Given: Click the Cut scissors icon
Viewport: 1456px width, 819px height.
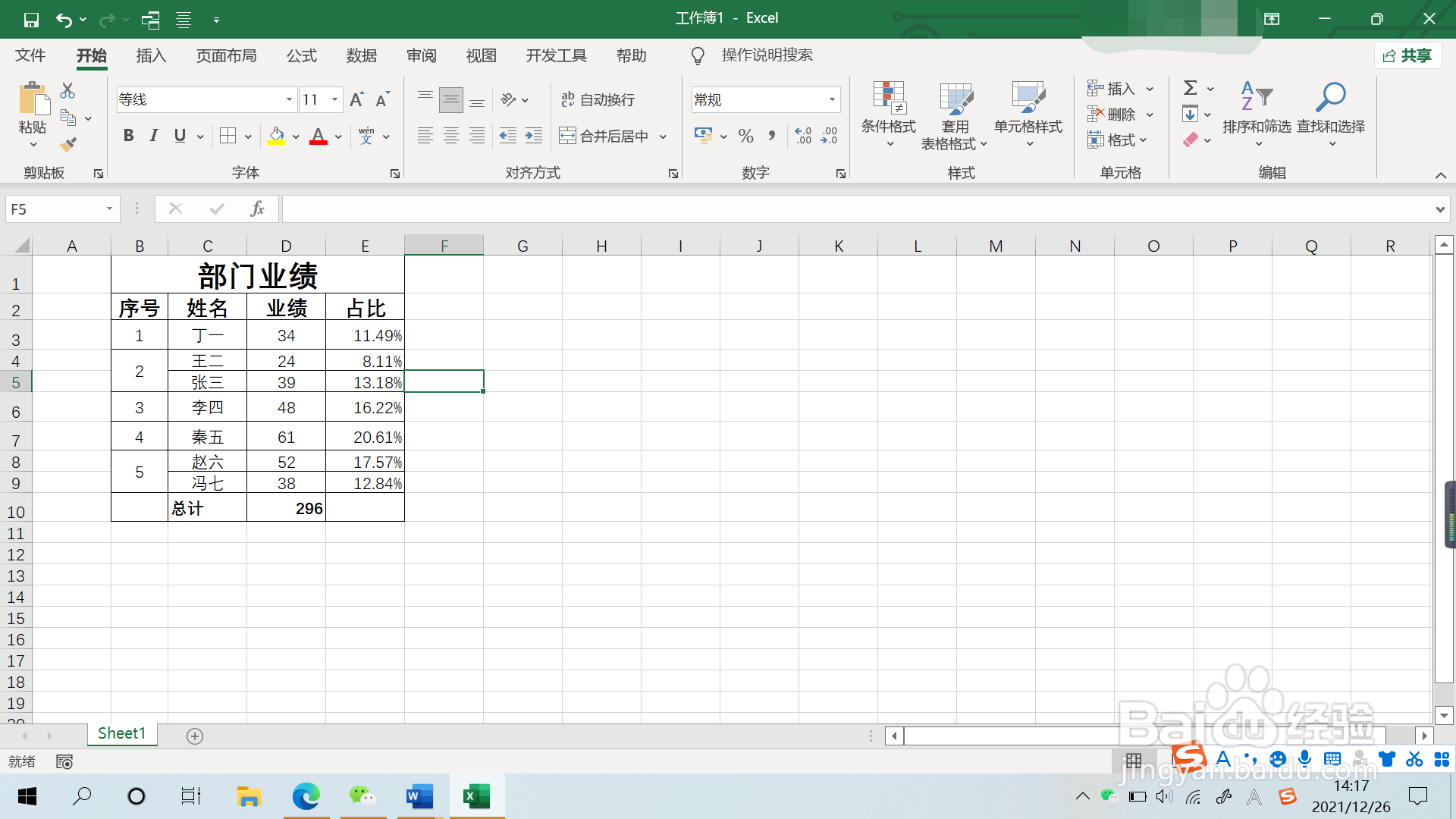Looking at the screenshot, I should coord(67,91).
